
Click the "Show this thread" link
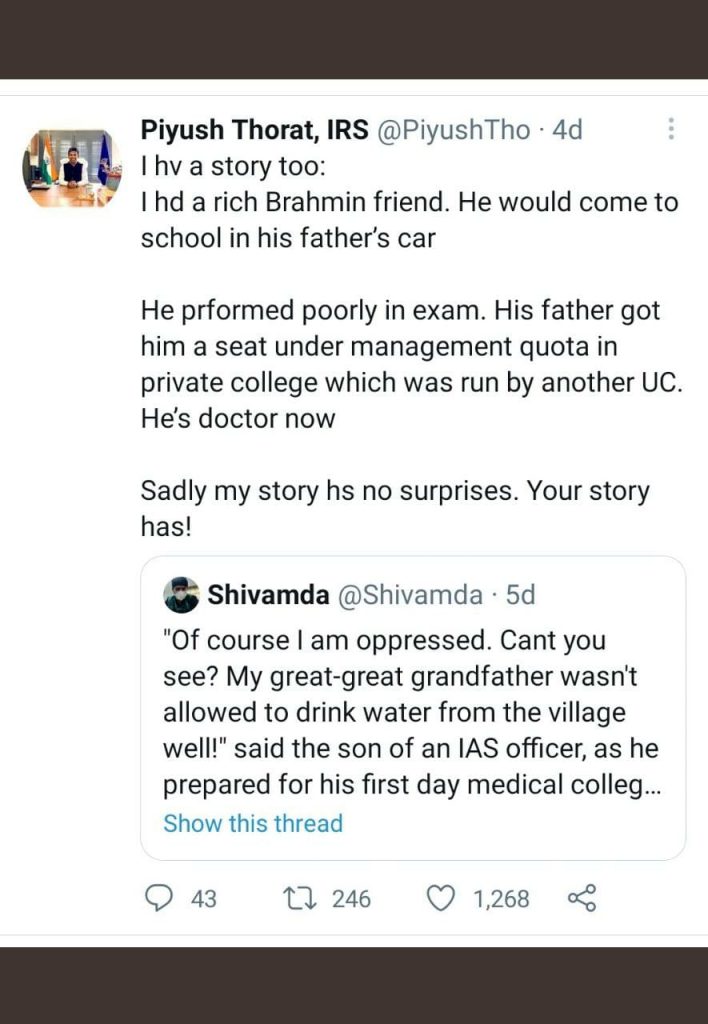pos(253,823)
